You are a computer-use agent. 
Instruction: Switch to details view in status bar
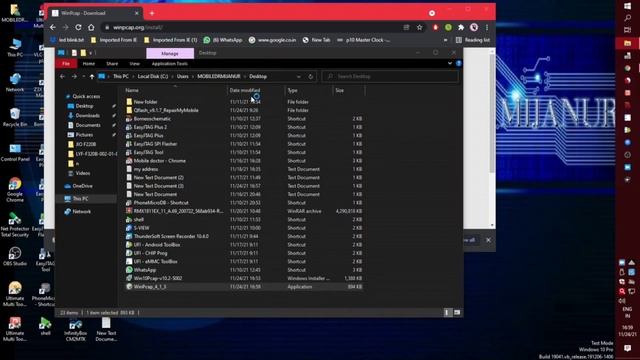click(447, 312)
